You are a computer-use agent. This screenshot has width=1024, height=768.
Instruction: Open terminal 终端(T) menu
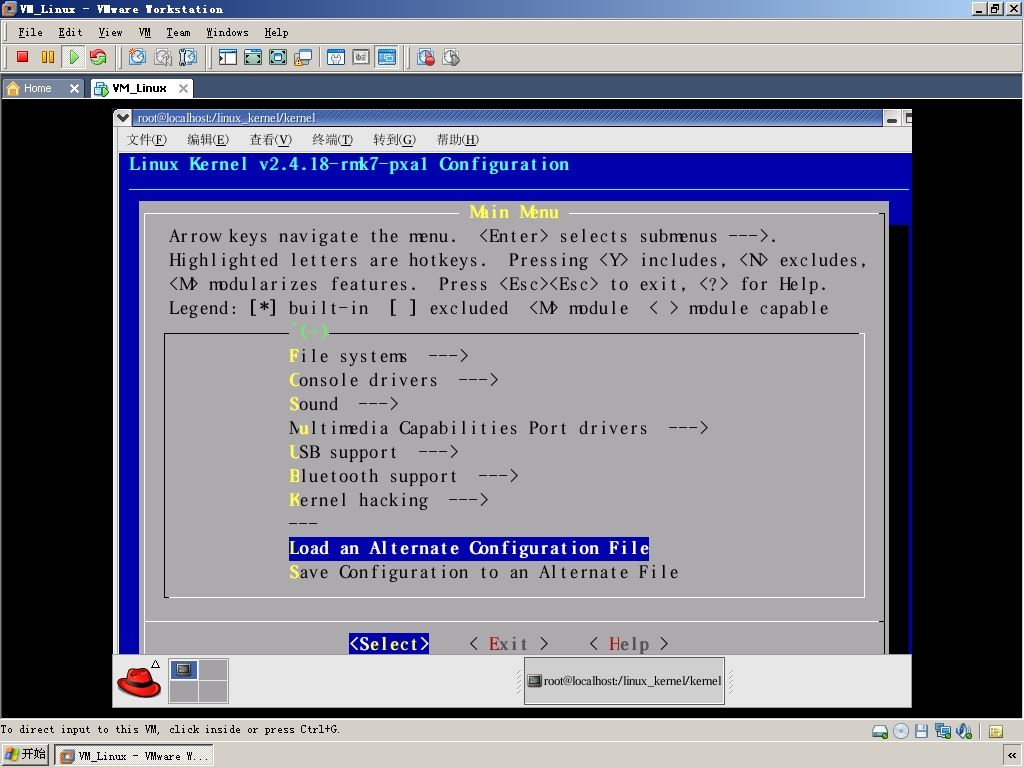tap(332, 139)
